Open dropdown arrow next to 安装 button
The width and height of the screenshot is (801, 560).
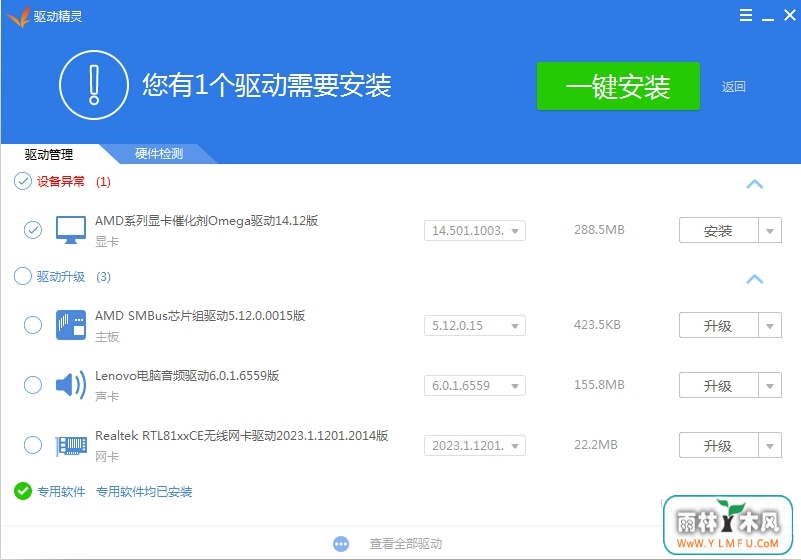770,231
